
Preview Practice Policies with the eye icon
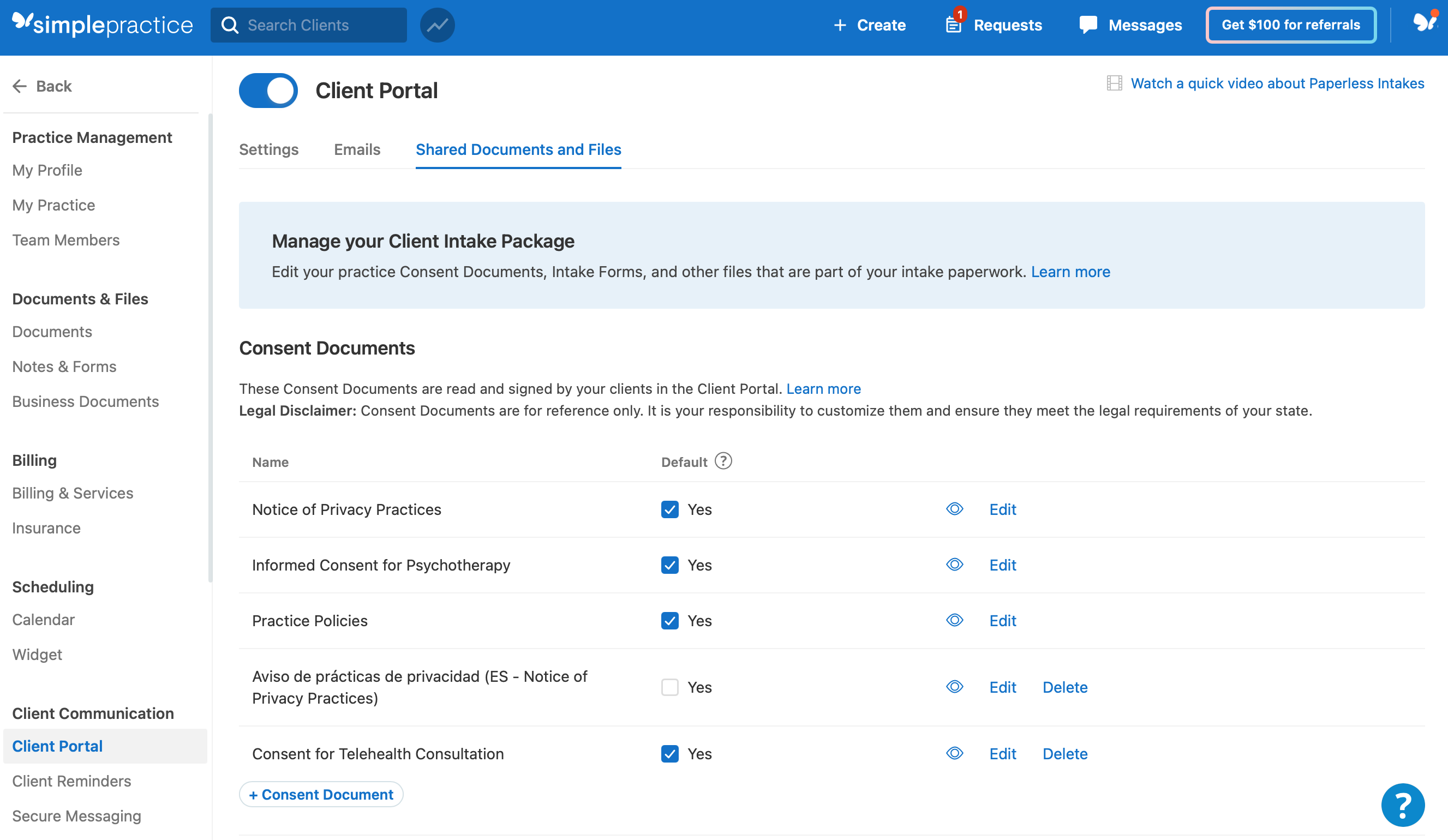(954, 620)
